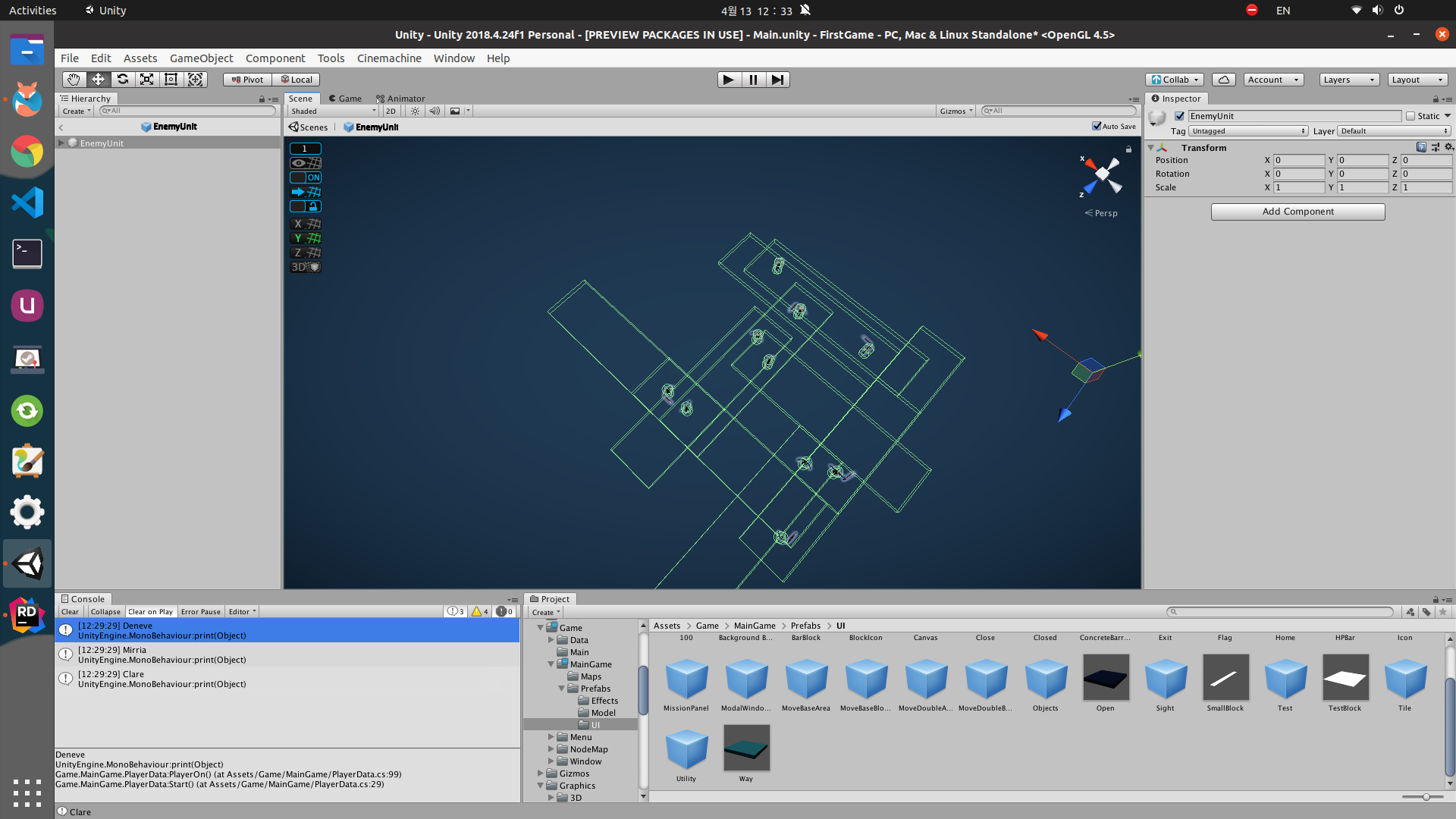The image size is (1456, 819).
Task: Click the scene orientation gizmo cube
Action: 1102,174
